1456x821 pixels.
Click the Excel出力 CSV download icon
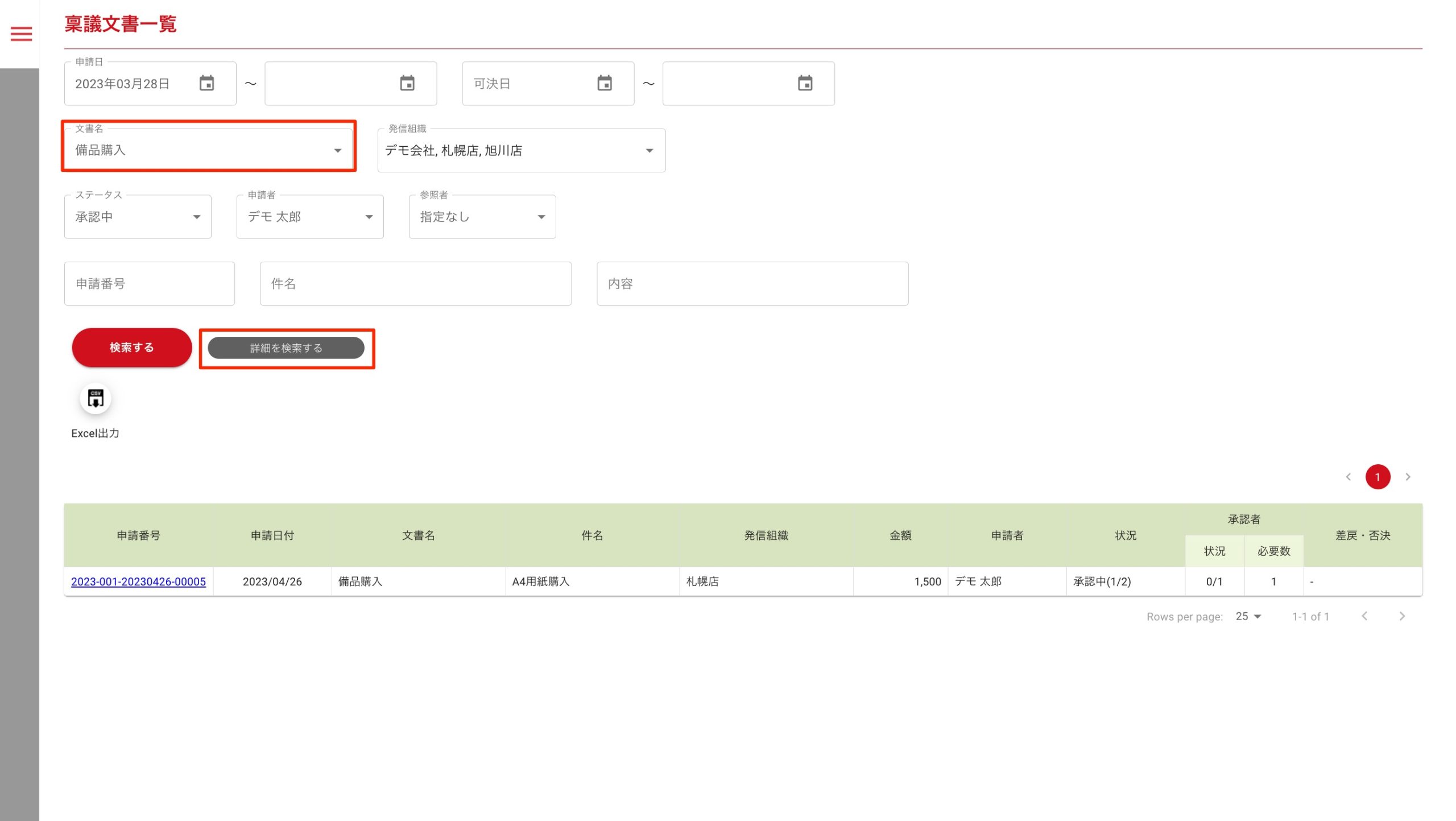pyautogui.click(x=96, y=398)
